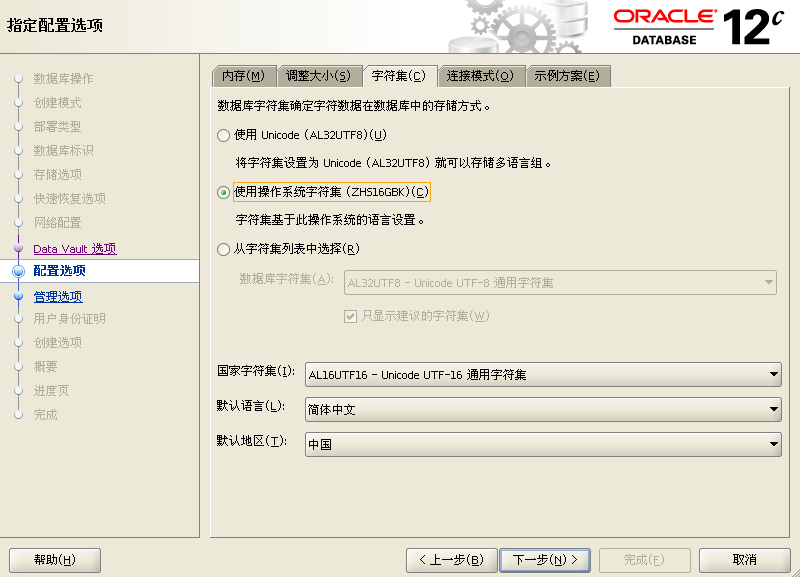Expand the 国家字符集 AL16UTF16 dropdown

click(543, 375)
